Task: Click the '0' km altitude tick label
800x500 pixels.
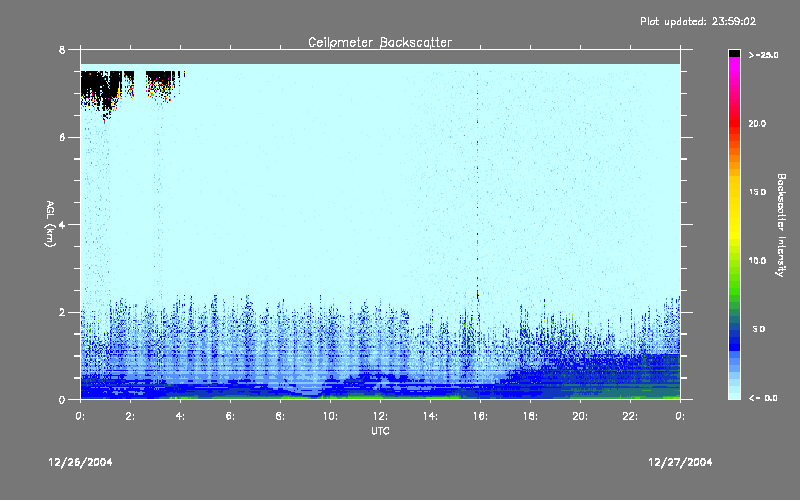Action: (62, 400)
